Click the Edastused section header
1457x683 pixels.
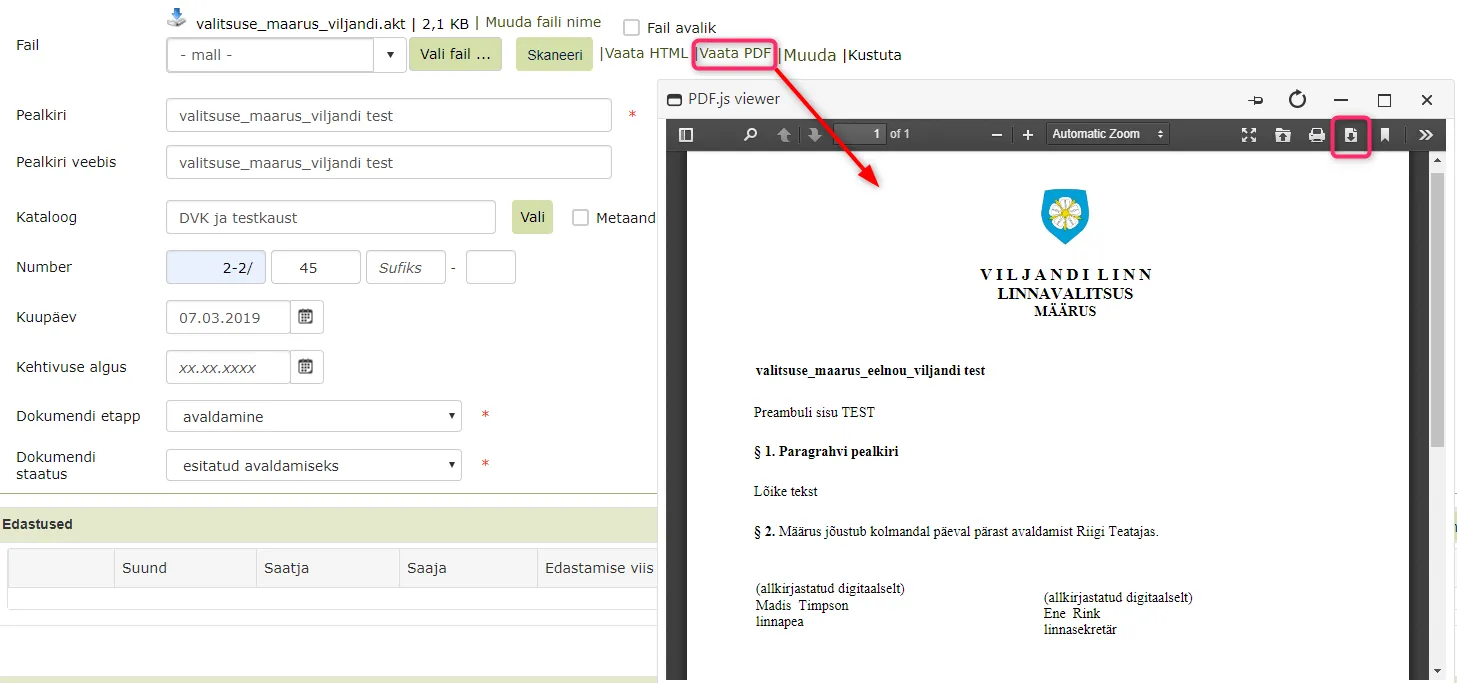[x=328, y=524]
